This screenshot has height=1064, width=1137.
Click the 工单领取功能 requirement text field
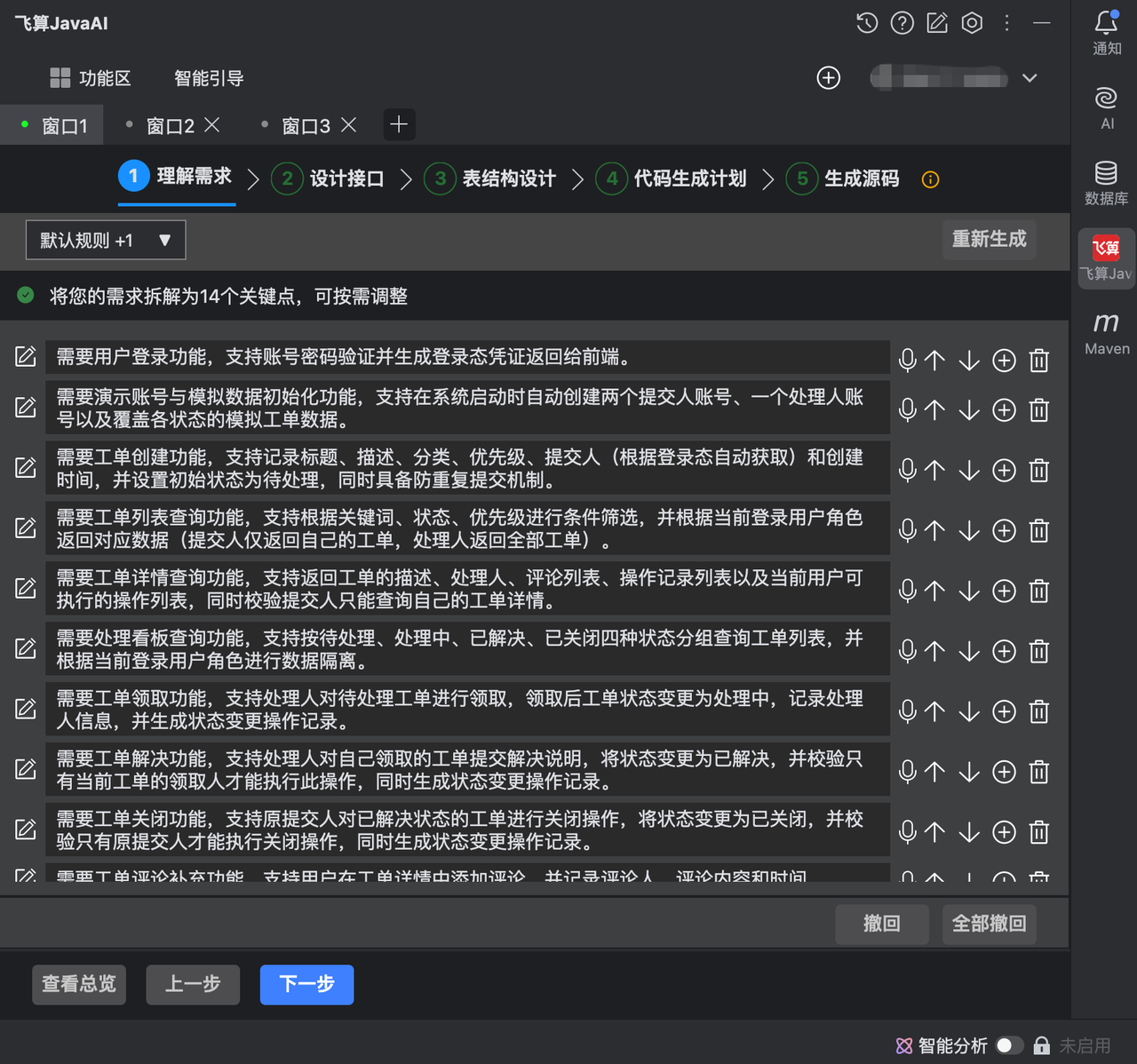click(467, 710)
